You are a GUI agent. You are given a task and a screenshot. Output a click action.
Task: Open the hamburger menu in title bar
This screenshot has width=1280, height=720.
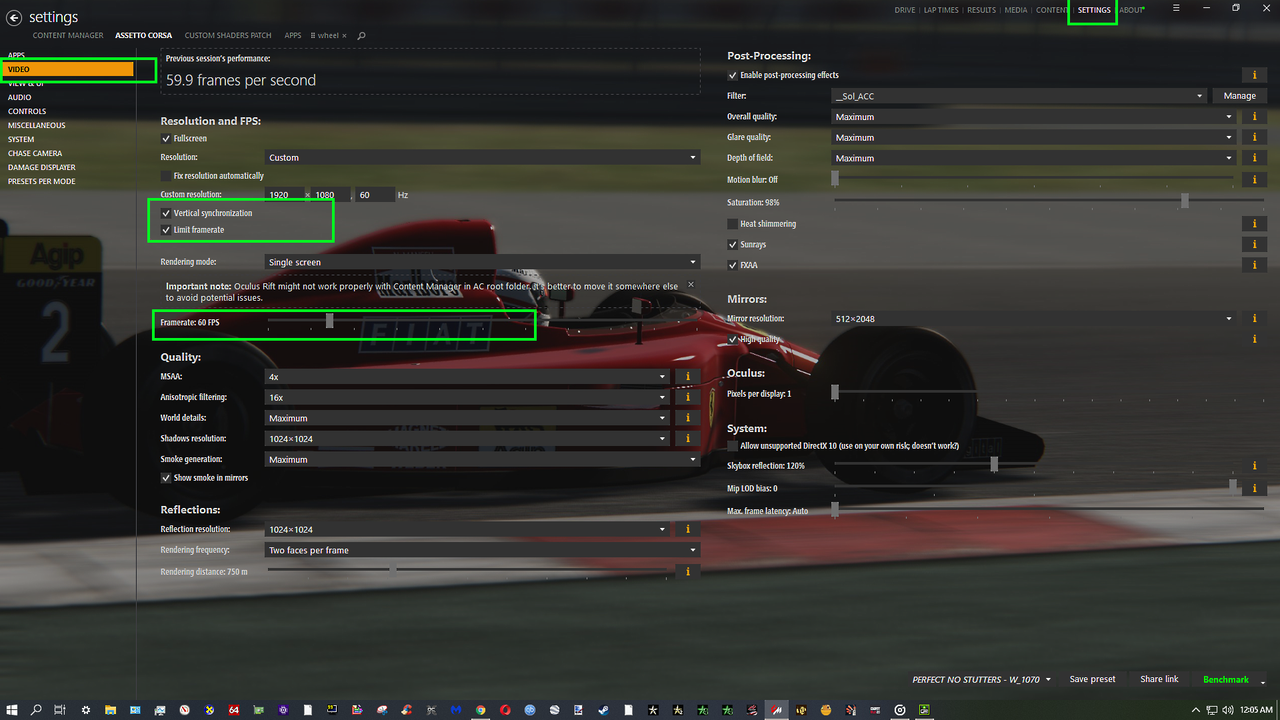1176,8
